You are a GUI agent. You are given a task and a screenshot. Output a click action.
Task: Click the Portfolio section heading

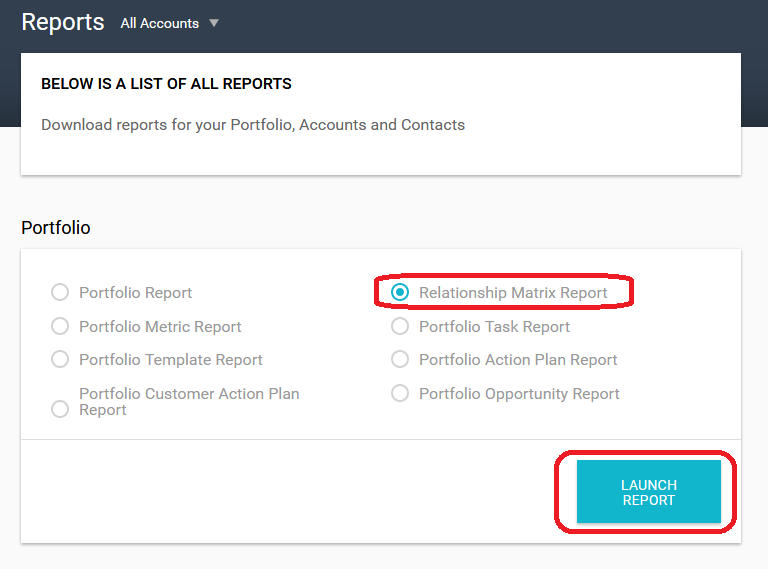(56, 228)
